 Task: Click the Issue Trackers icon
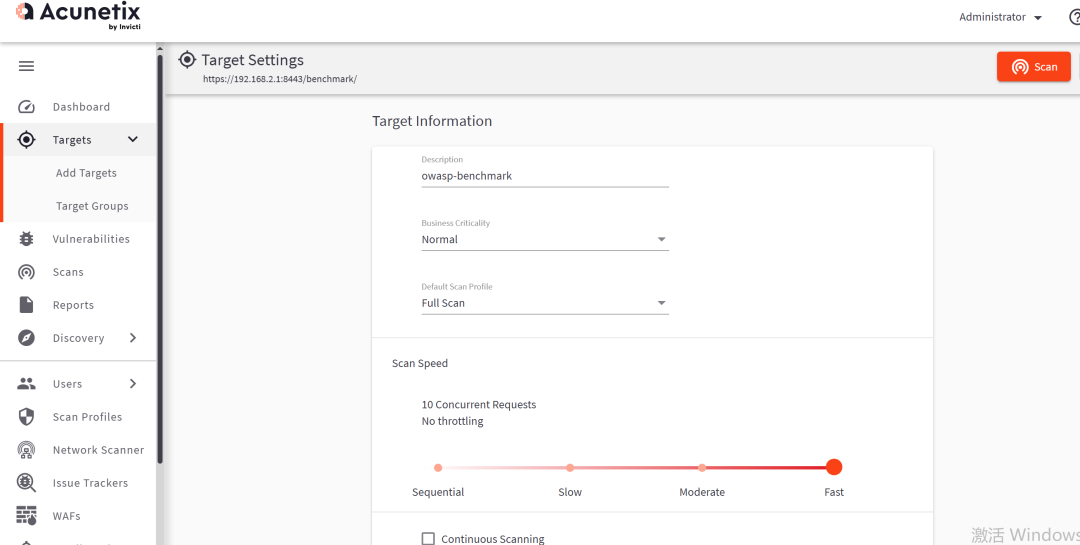pyautogui.click(x=27, y=483)
